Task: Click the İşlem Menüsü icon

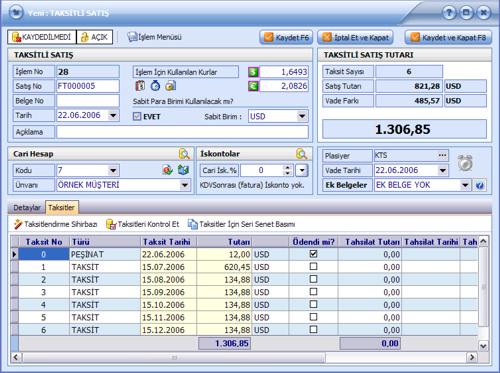Action: [132, 37]
